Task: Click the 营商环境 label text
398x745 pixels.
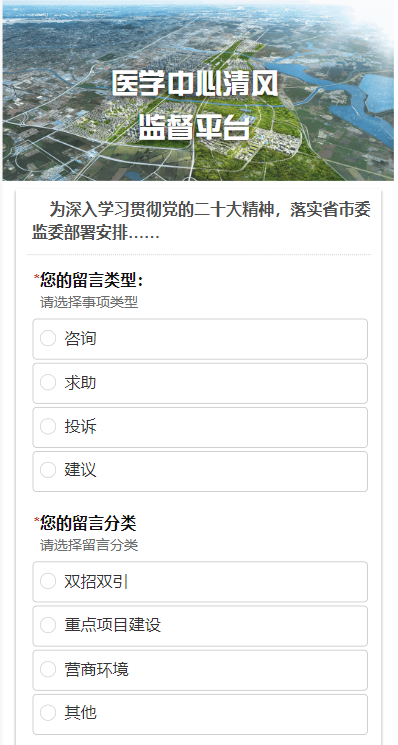Action: coord(96,669)
